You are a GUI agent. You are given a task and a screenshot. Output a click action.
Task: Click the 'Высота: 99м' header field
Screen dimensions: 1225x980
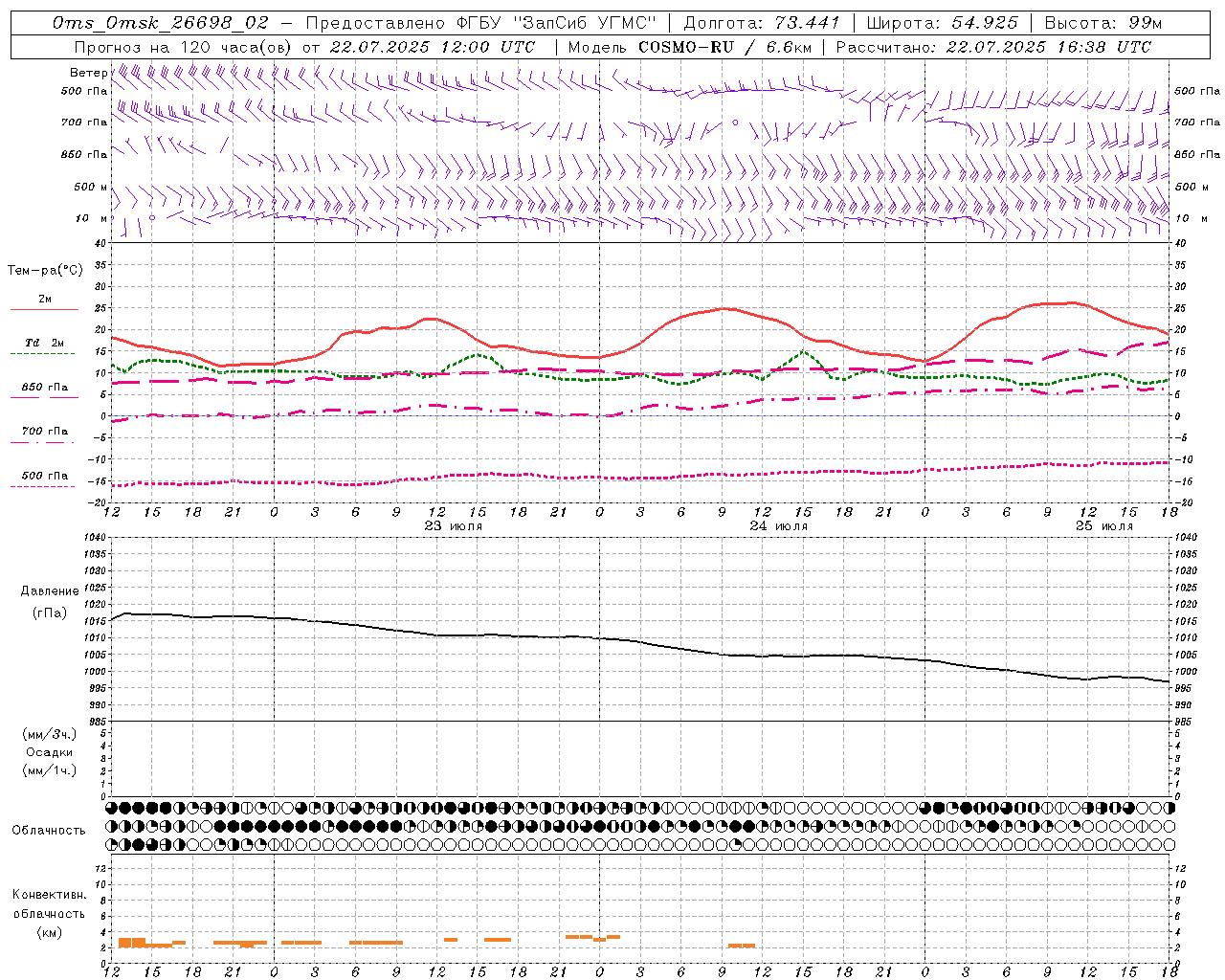[1103, 23]
